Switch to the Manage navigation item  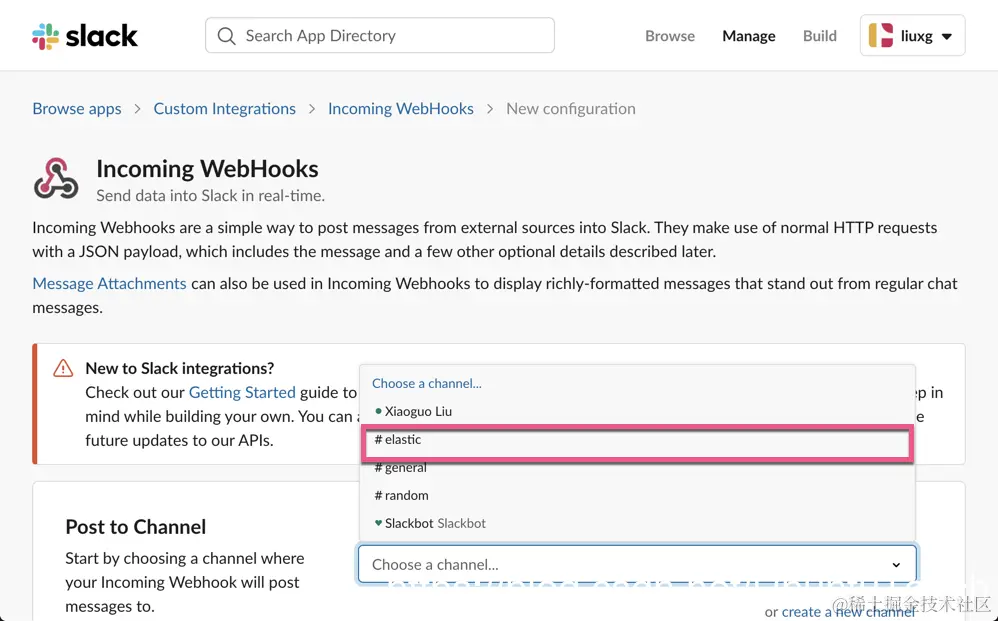(749, 36)
